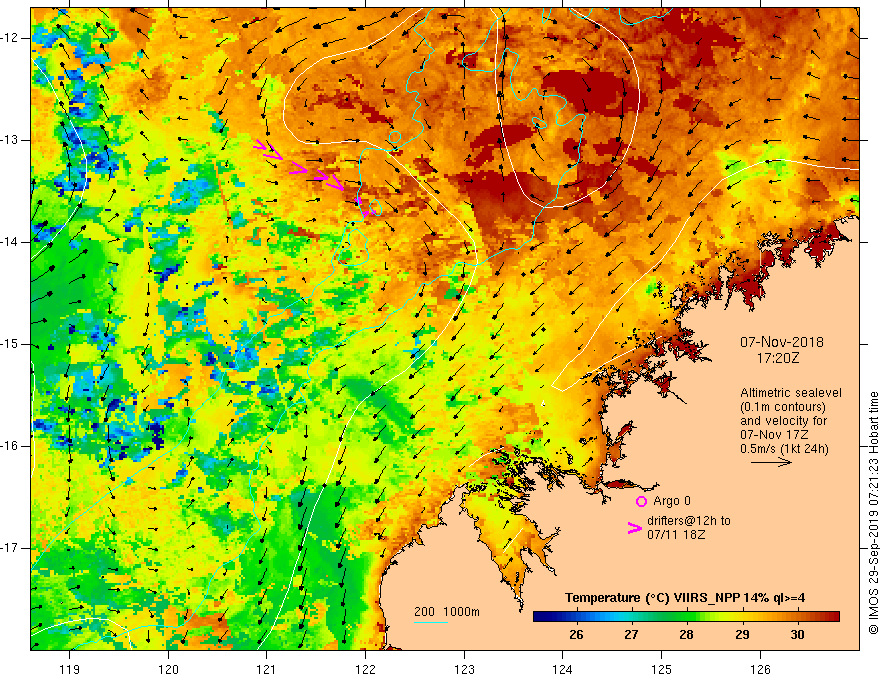Click the colorbar value 28
This screenshot has height=680, width=880.
pos(686,635)
